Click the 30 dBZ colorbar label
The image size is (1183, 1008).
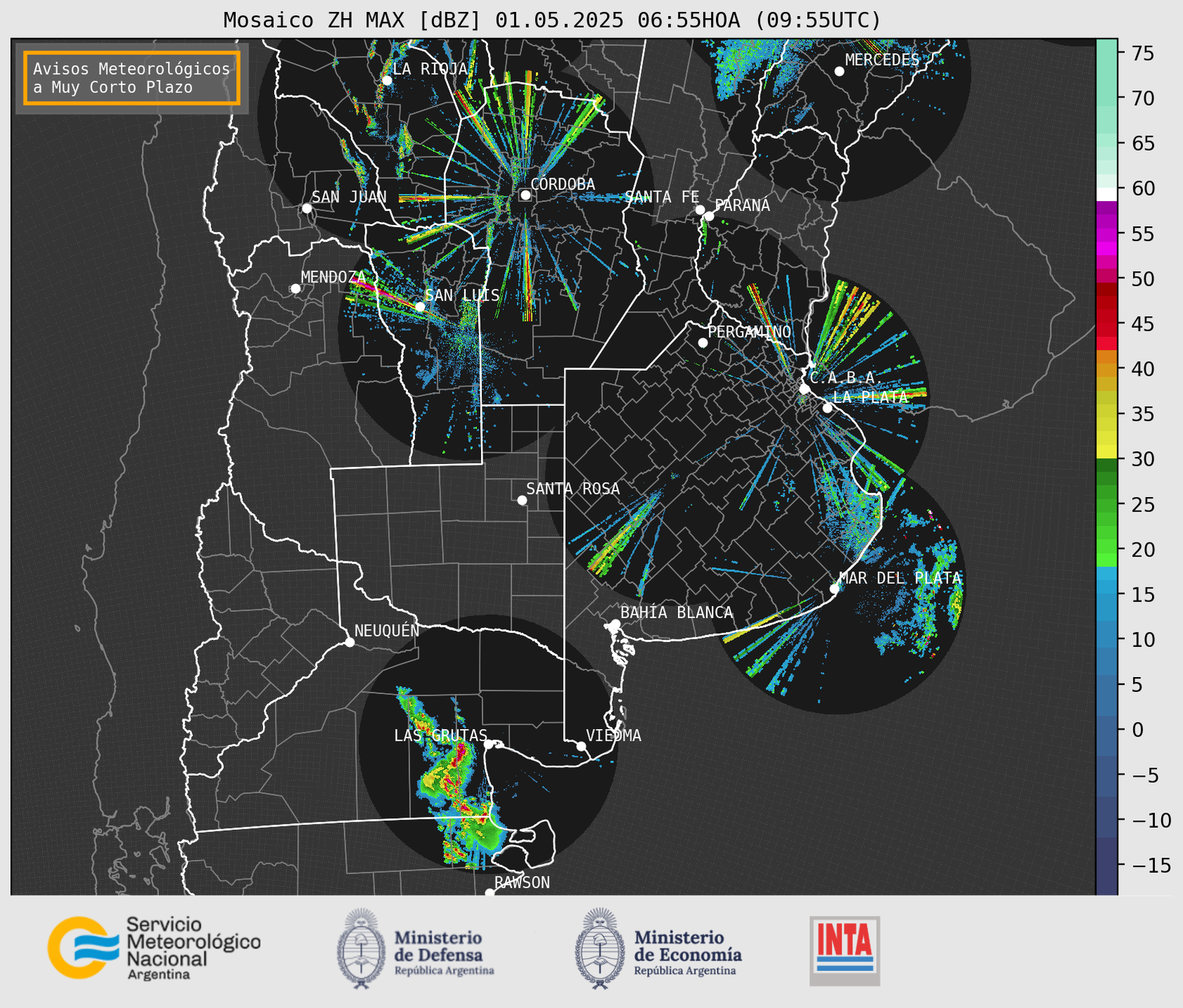pyautogui.click(x=1142, y=459)
